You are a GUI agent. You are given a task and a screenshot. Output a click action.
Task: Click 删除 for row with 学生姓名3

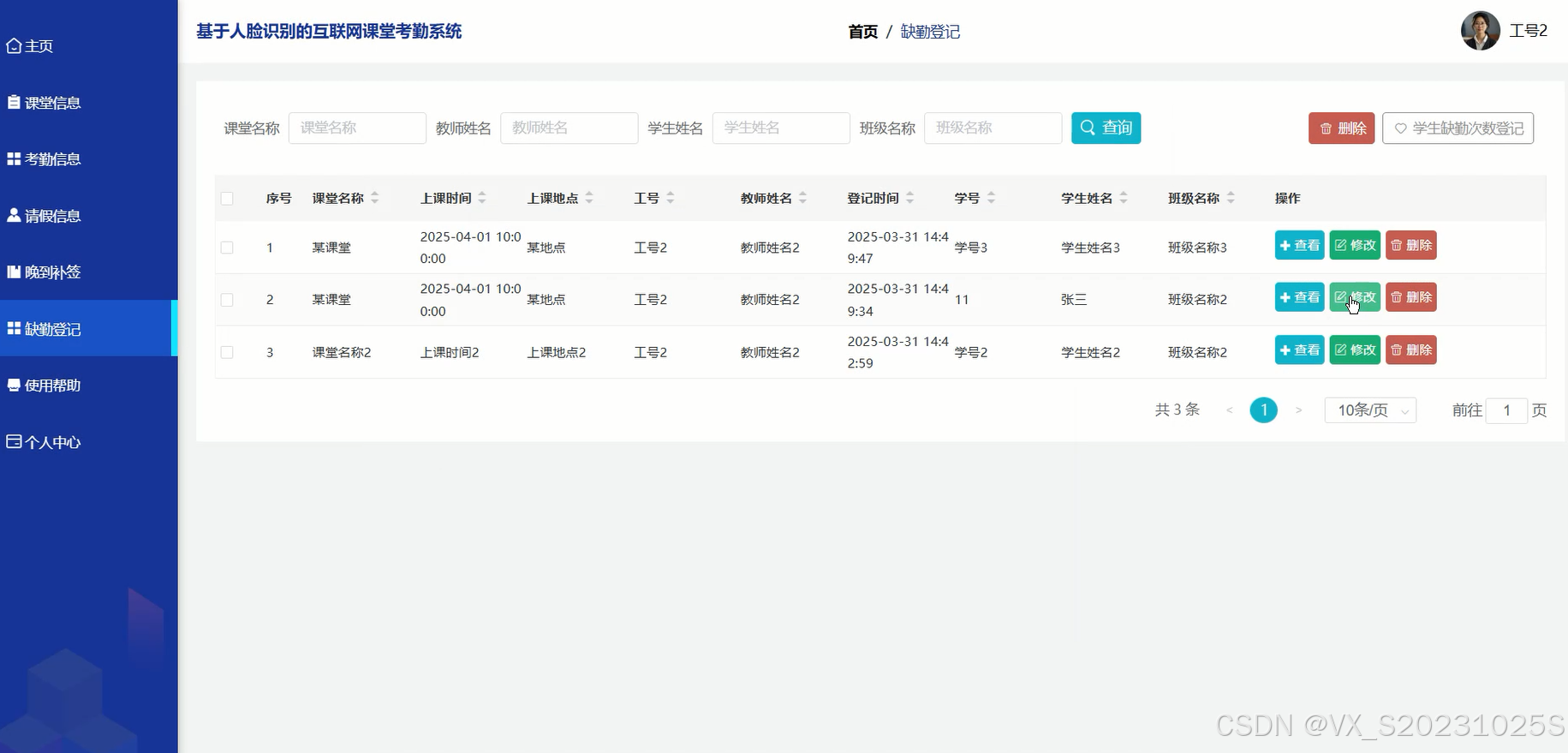[x=1410, y=246]
